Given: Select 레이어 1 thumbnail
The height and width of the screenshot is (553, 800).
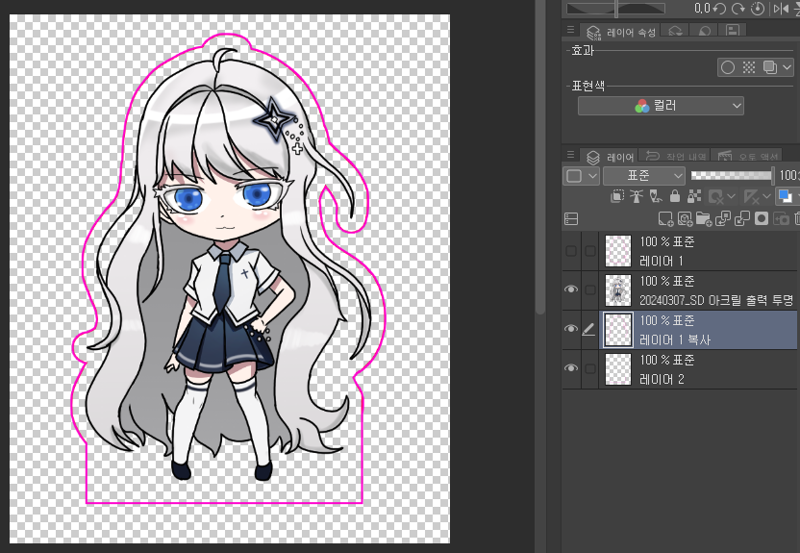Looking at the screenshot, I should [618, 251].
